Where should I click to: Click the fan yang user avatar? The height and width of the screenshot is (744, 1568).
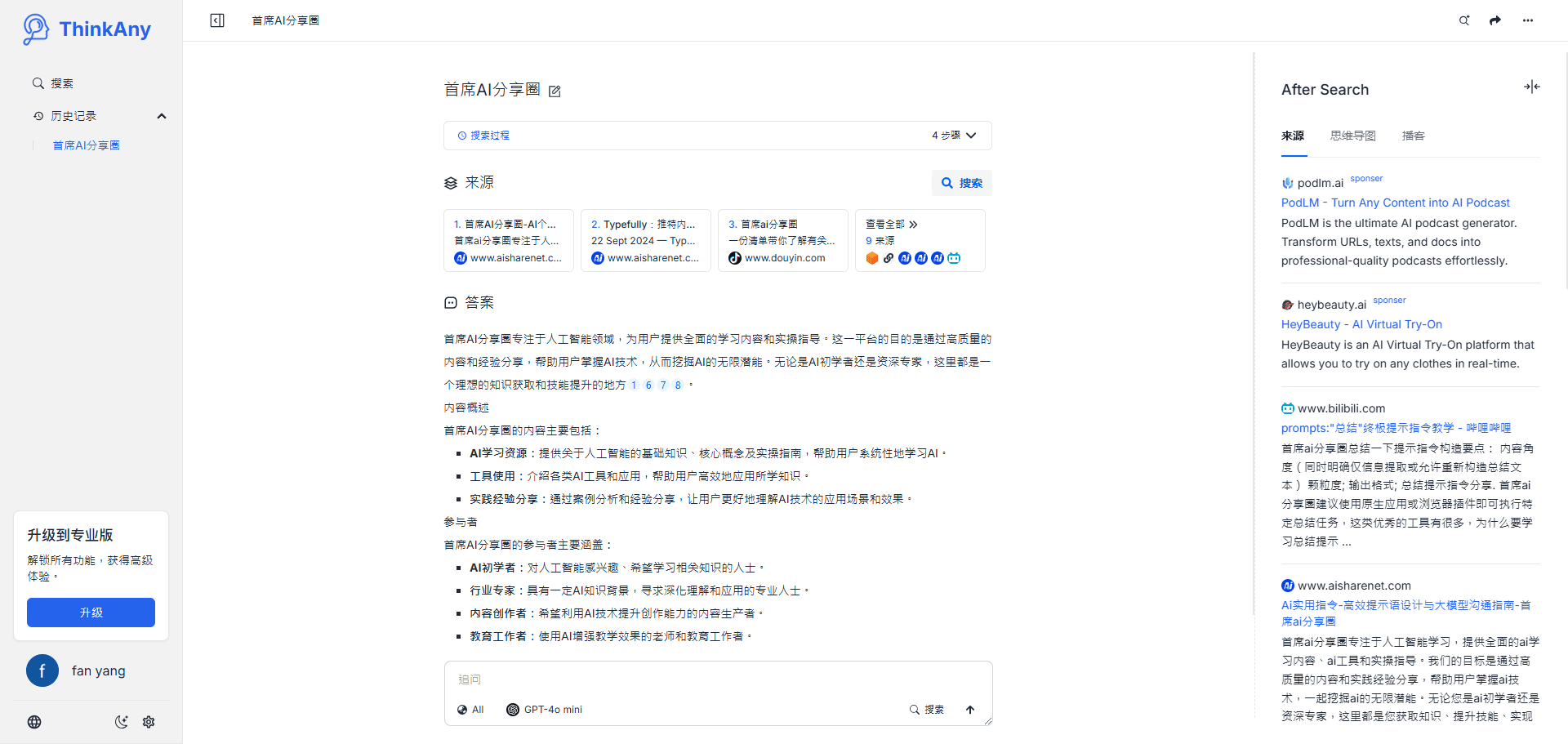(x=42, y=670)
